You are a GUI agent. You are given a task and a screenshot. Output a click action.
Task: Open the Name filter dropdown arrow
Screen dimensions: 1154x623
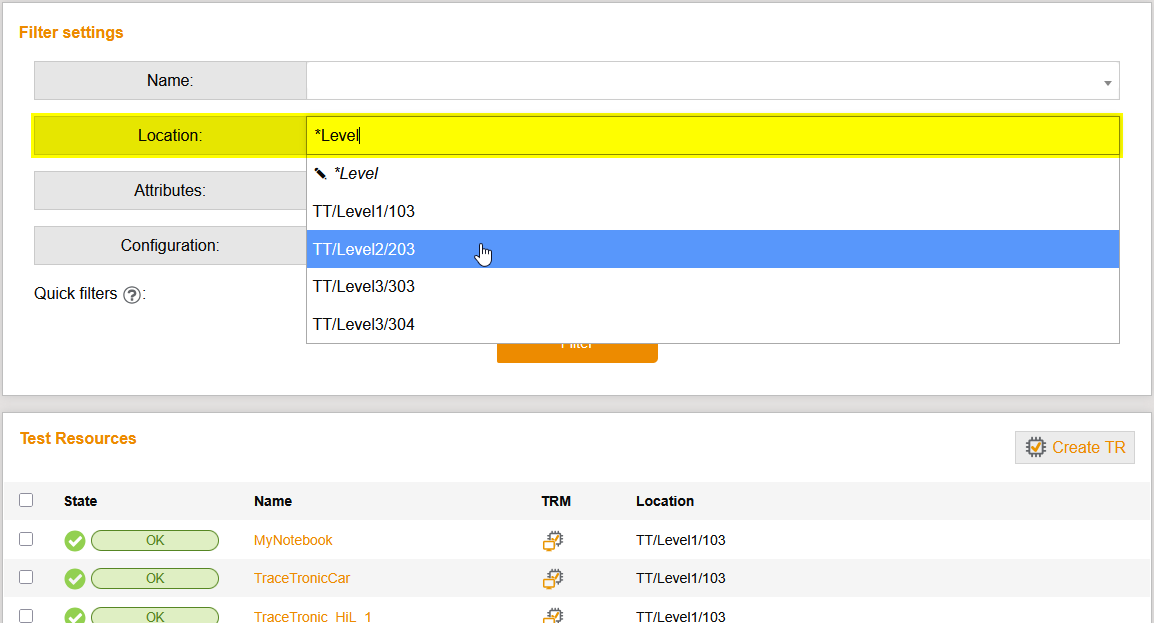tap(1107, 83)
